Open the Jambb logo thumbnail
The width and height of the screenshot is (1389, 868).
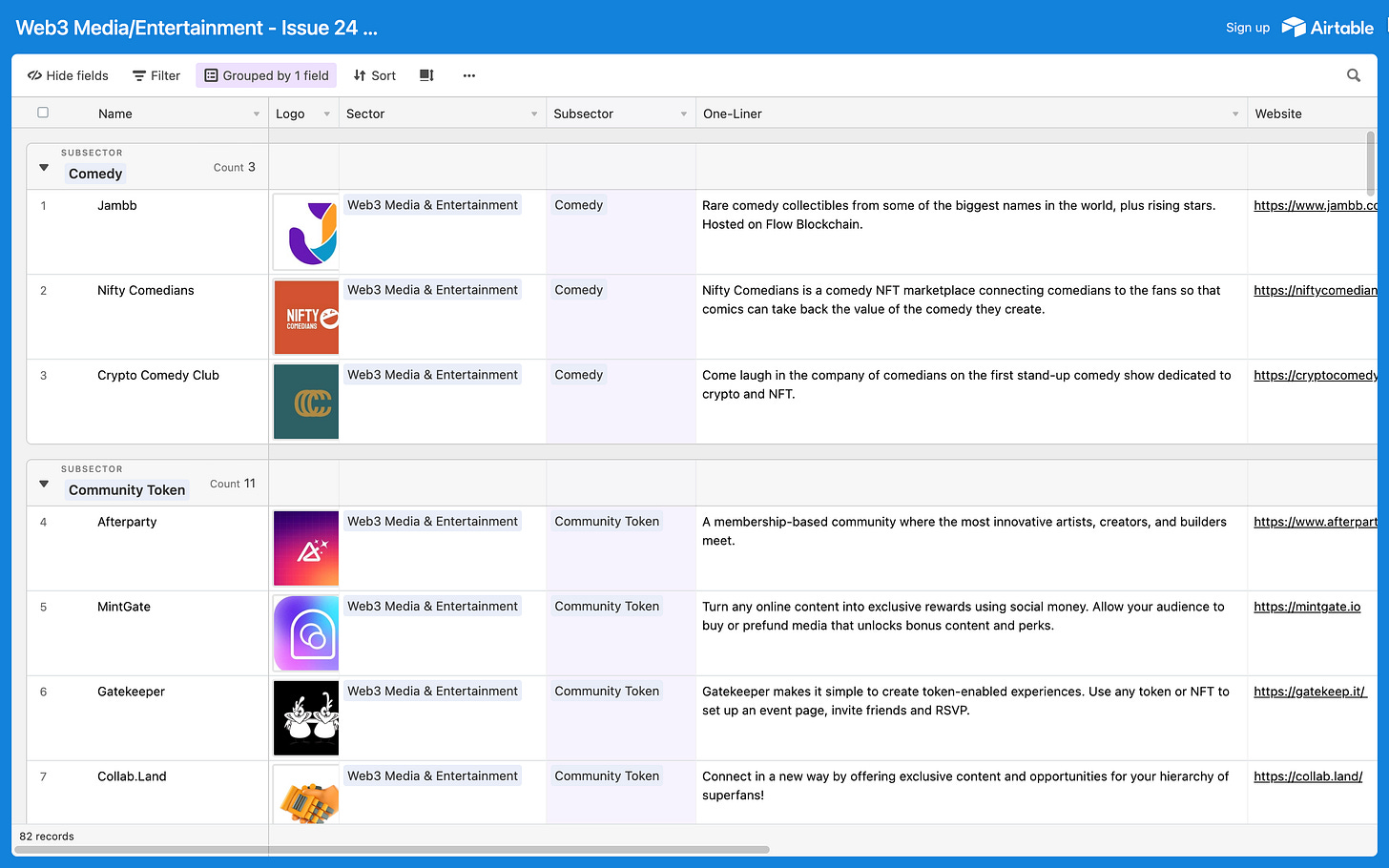[306, 232]
